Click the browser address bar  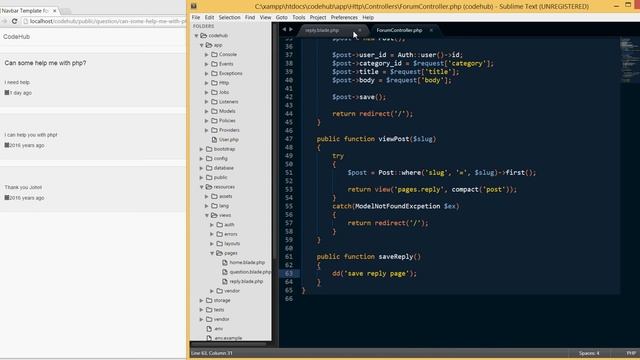tap(104, 21)
